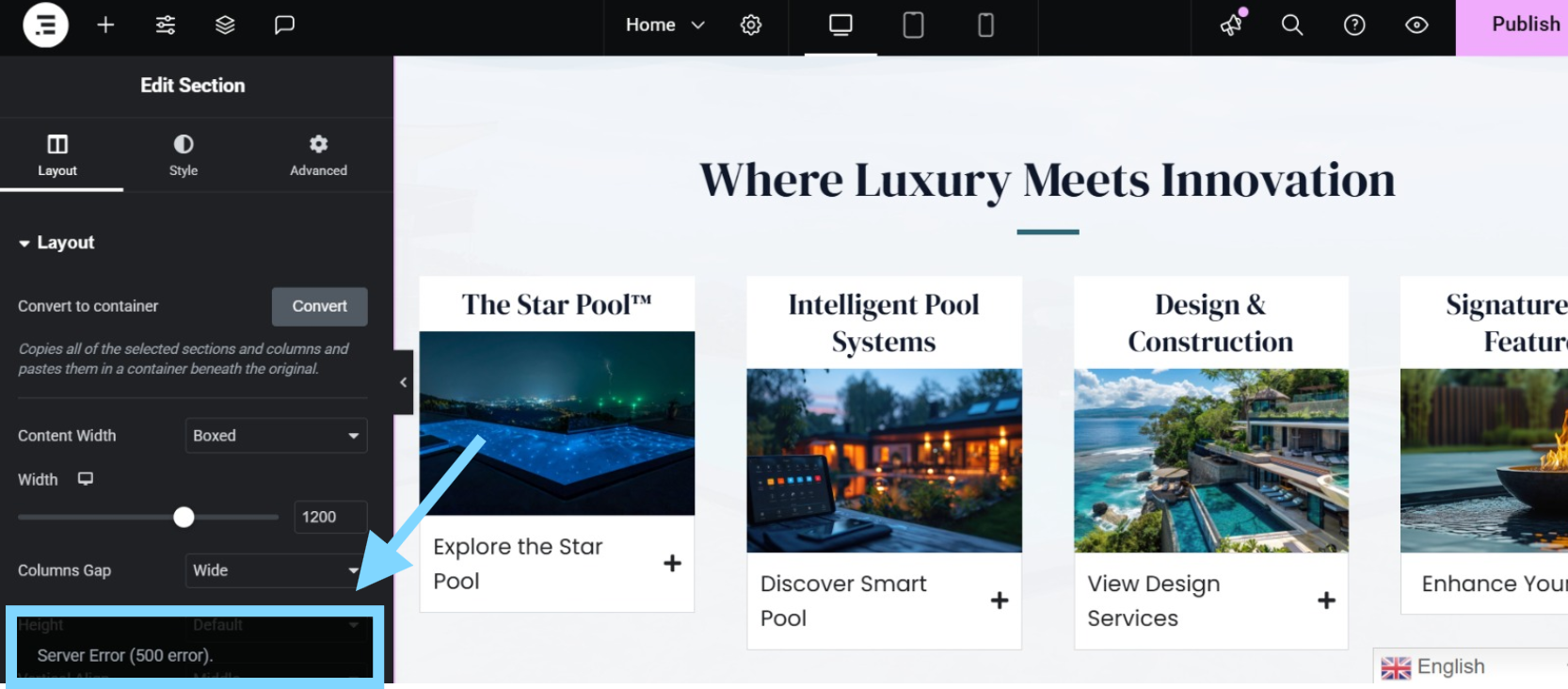The image size is (1568, 689).
Task: Expand the Home page selector
Action: point(664,25)
